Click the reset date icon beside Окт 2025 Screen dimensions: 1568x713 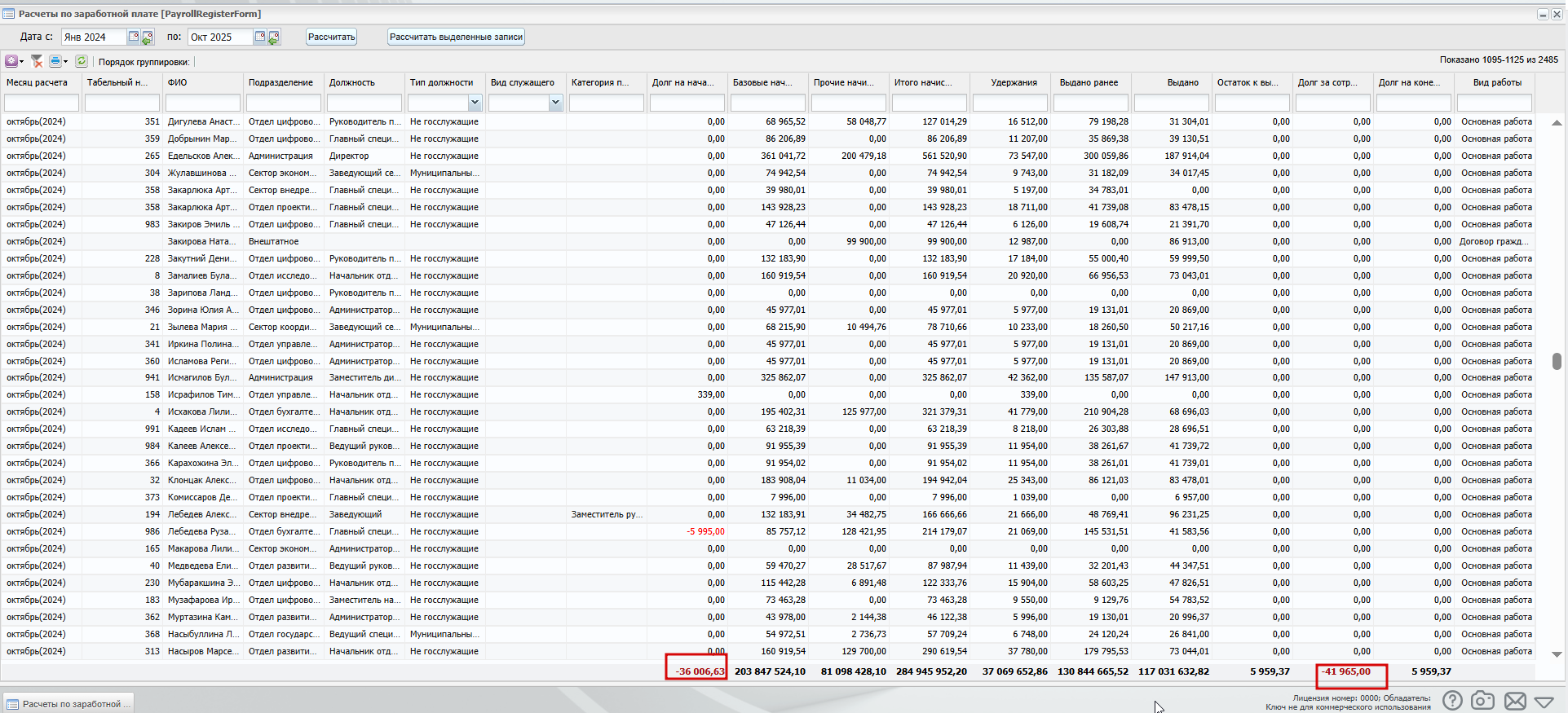coord(274,37)
